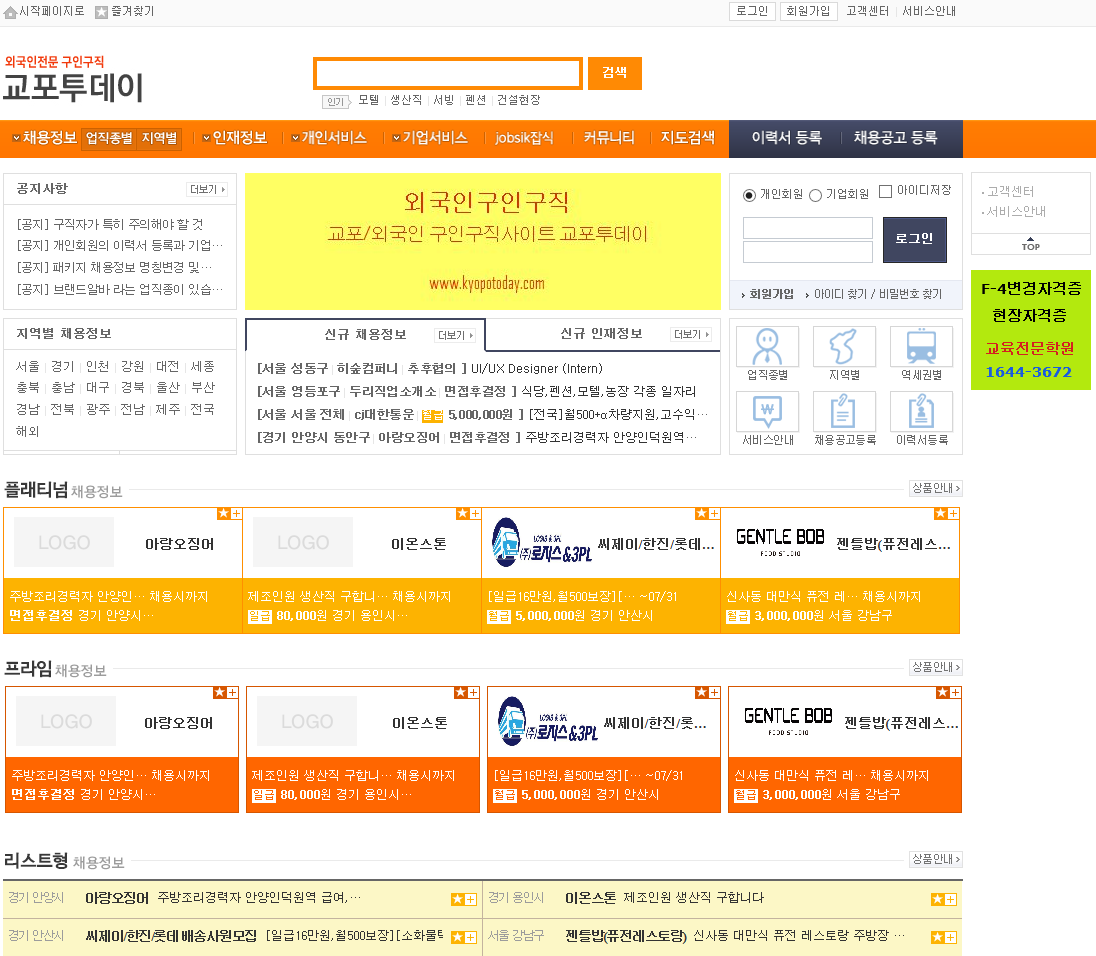
Task: Switch to the 신규 채용정보 tab
Action: (365, 335)
